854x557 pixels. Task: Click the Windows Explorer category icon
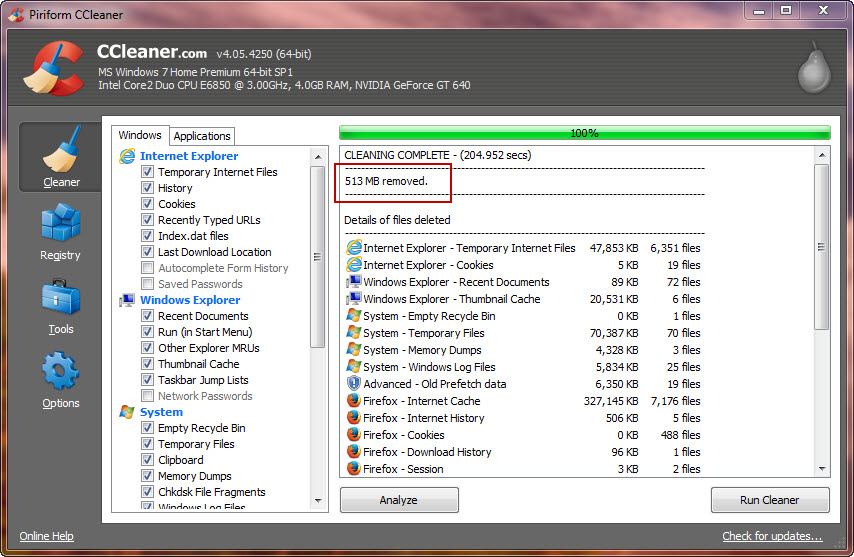(127, 300)
